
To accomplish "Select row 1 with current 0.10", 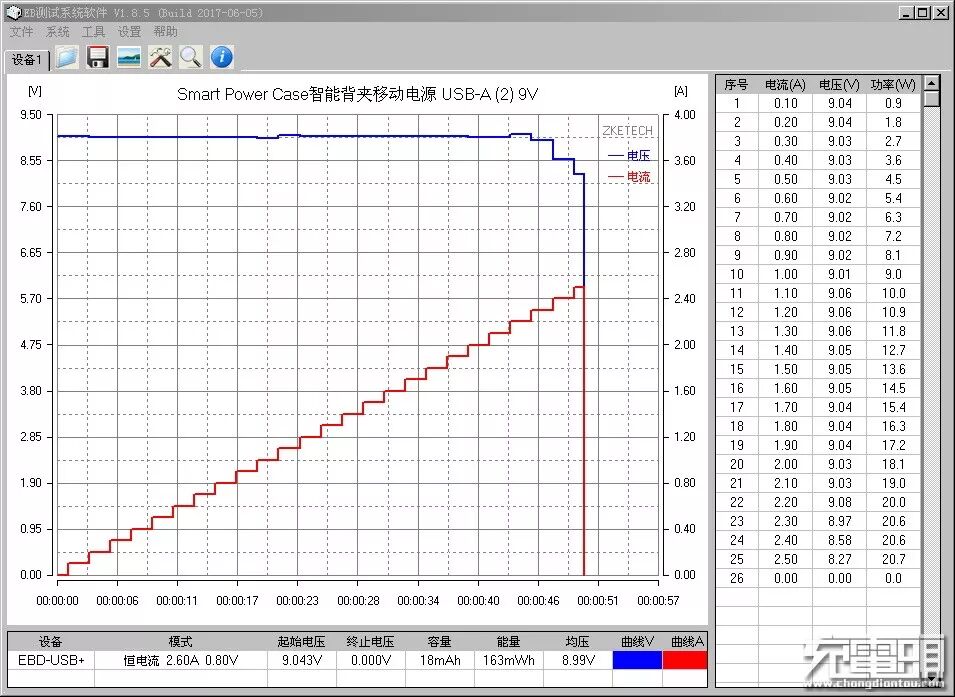I will tap(818, 104).
